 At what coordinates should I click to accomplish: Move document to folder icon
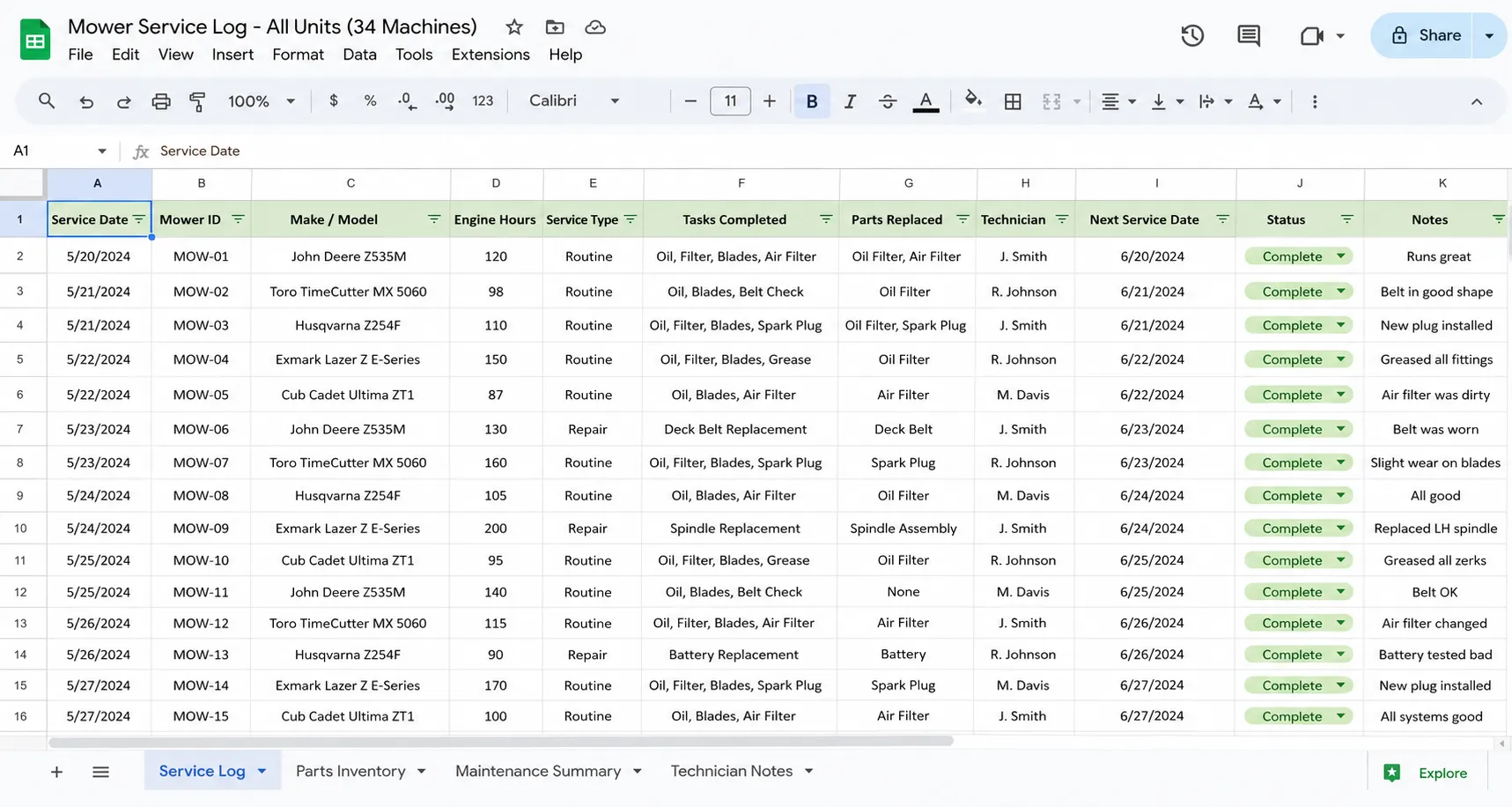pyautogui.click(x=555, y=27)
